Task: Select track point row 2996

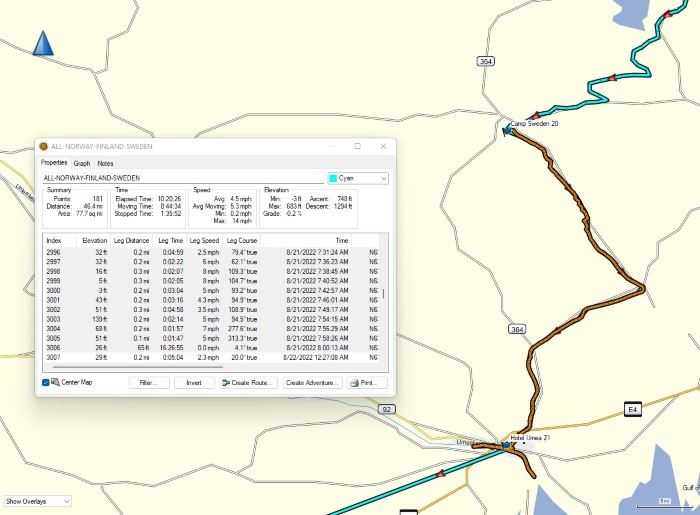Action: pyautogui.click(x=212, y=252)
